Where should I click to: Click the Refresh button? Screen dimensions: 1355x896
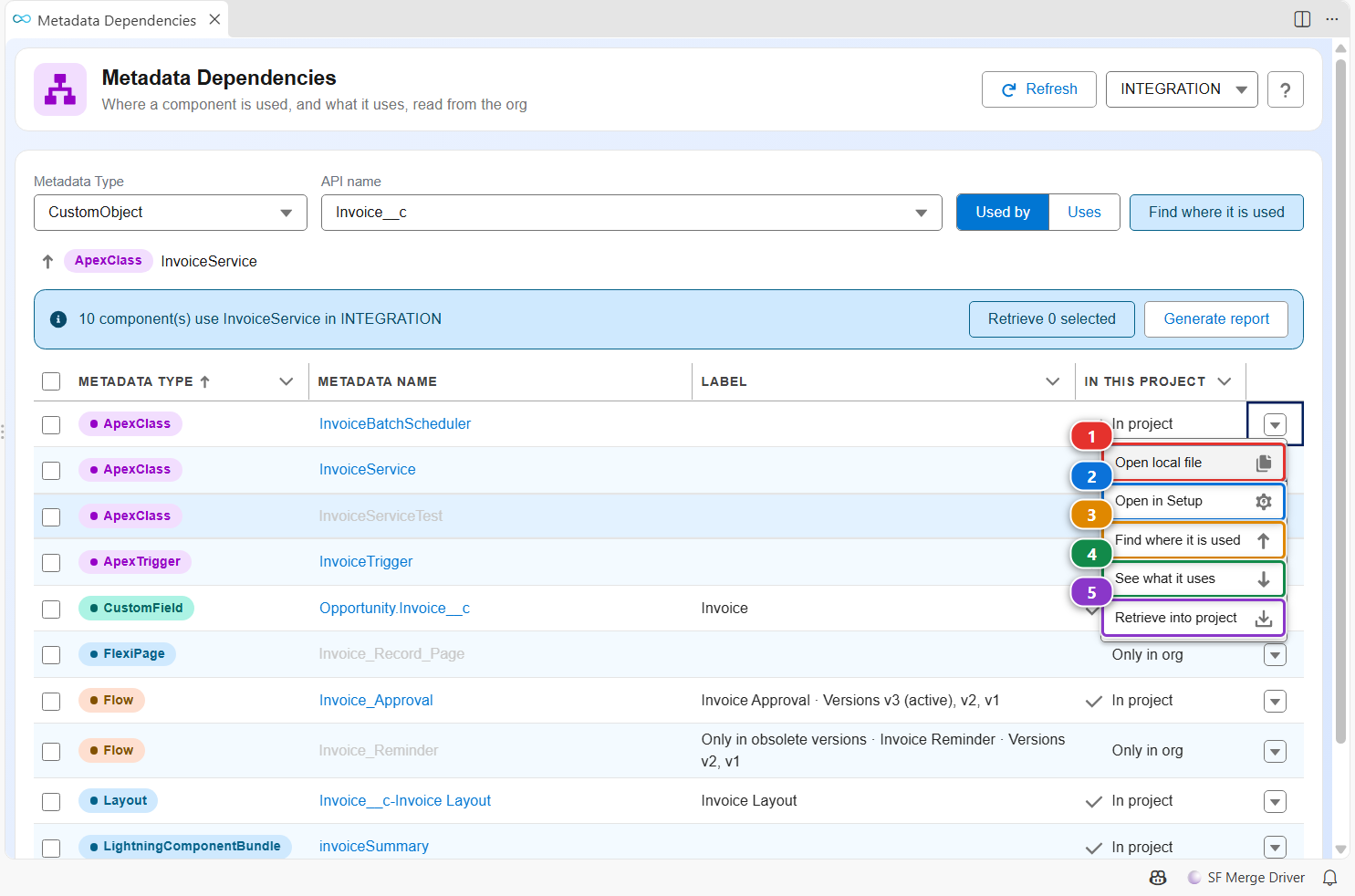click(x=1039, y=89)
